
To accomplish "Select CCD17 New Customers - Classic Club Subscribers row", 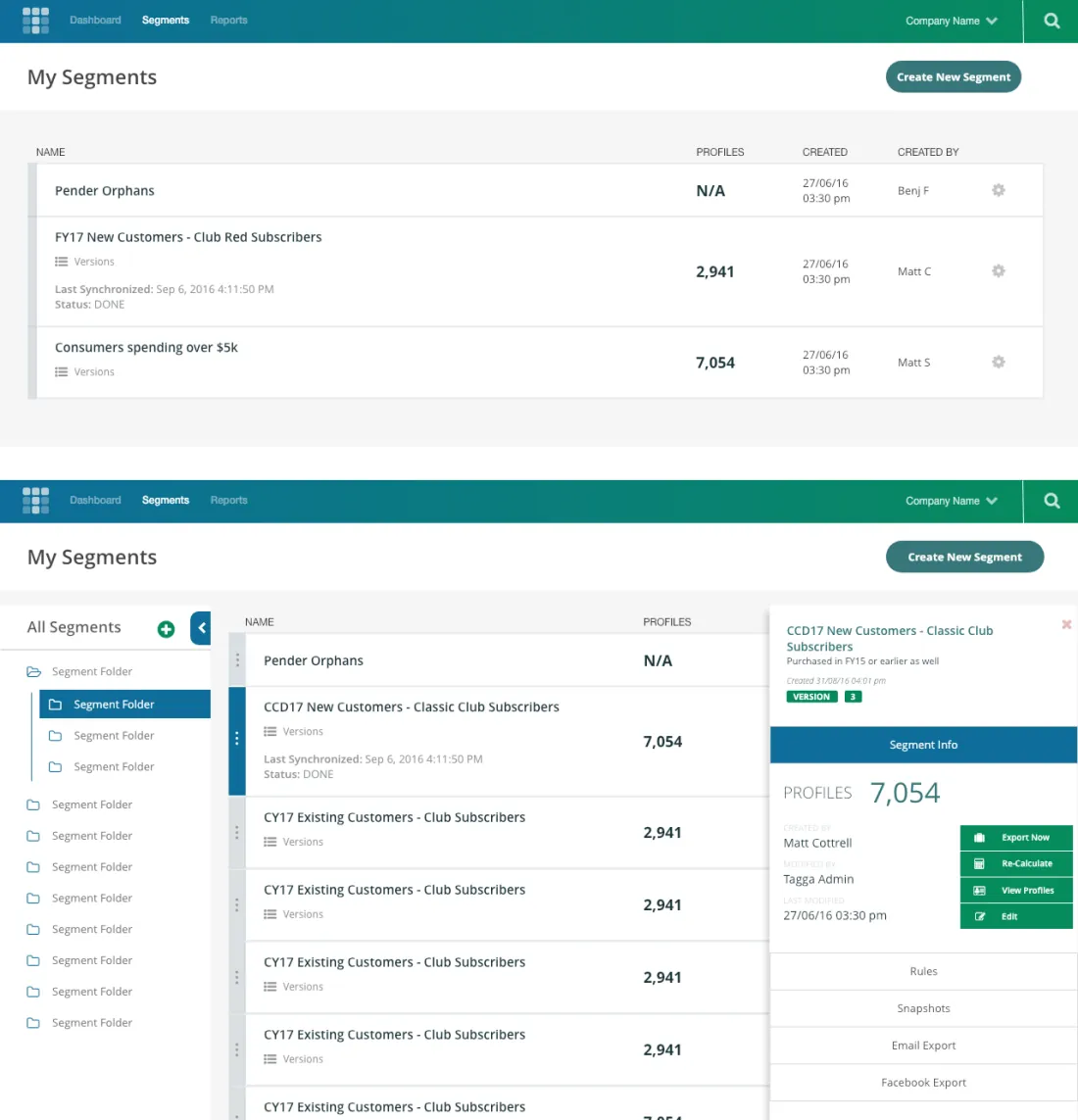I will [499, 742].
